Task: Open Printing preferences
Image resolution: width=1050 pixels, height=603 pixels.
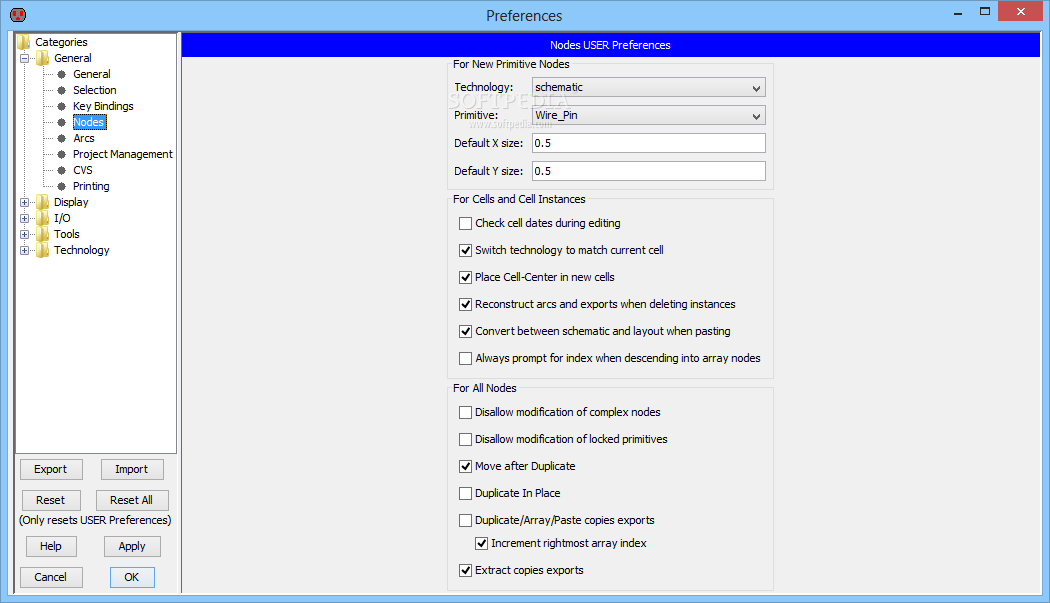Action: [x=91, y=186]
